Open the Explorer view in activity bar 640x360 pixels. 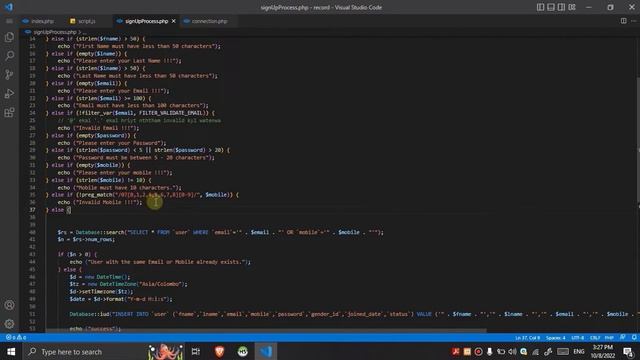coord(9,37)
